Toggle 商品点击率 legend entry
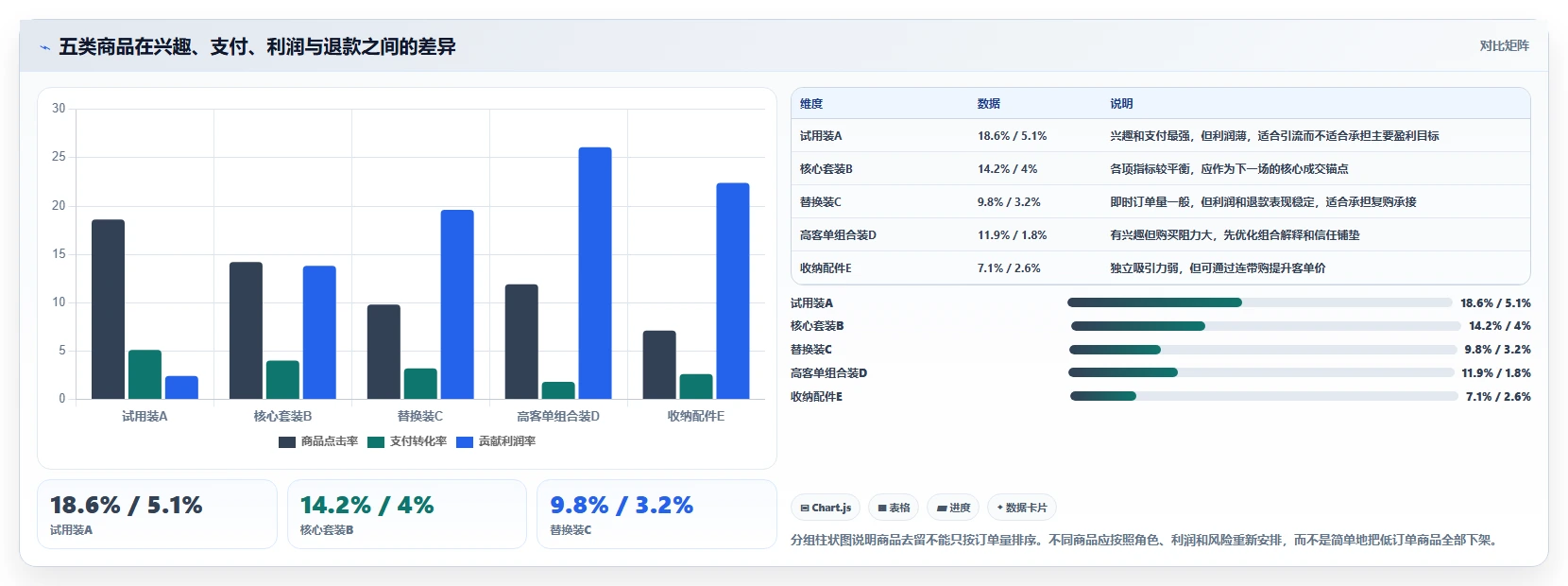The image size is (1568, 586). point(318,441)
